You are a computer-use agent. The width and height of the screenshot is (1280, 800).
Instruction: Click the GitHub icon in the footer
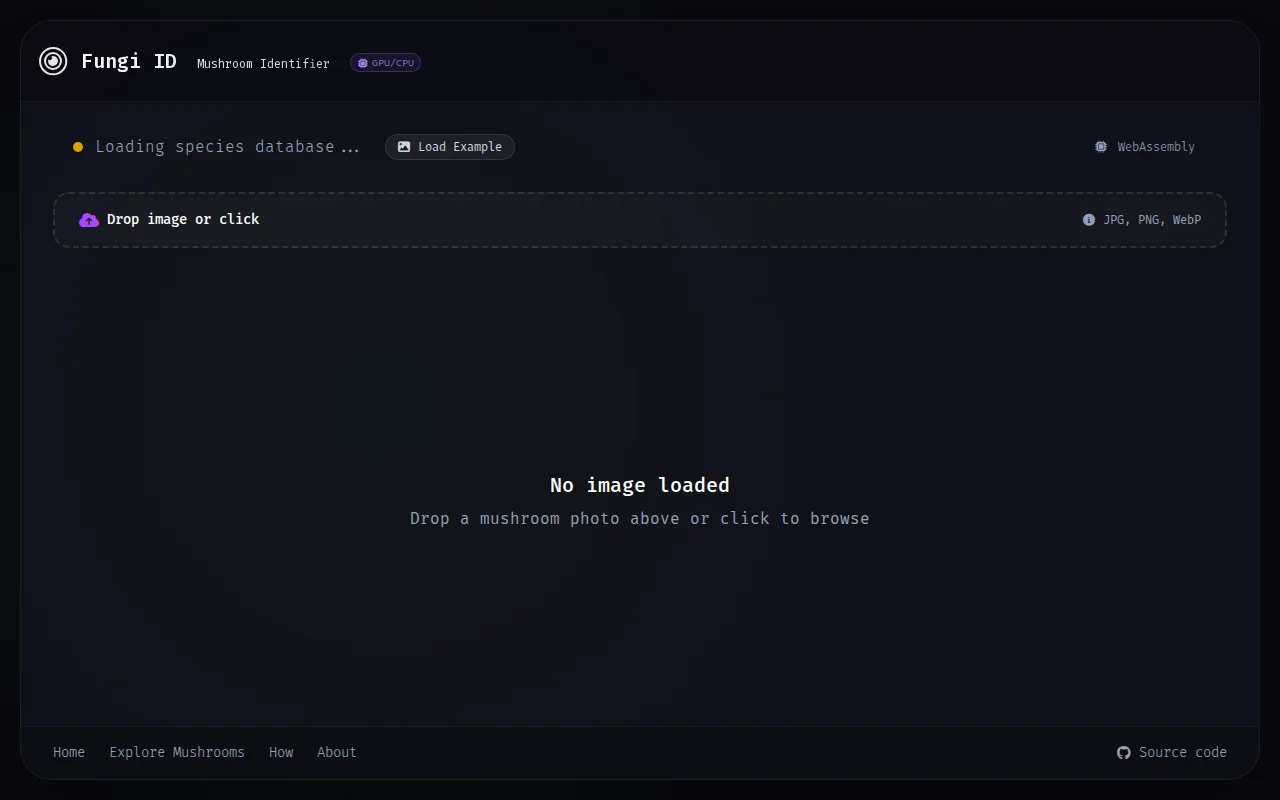pyautogui.click(x=1124, y=753)
